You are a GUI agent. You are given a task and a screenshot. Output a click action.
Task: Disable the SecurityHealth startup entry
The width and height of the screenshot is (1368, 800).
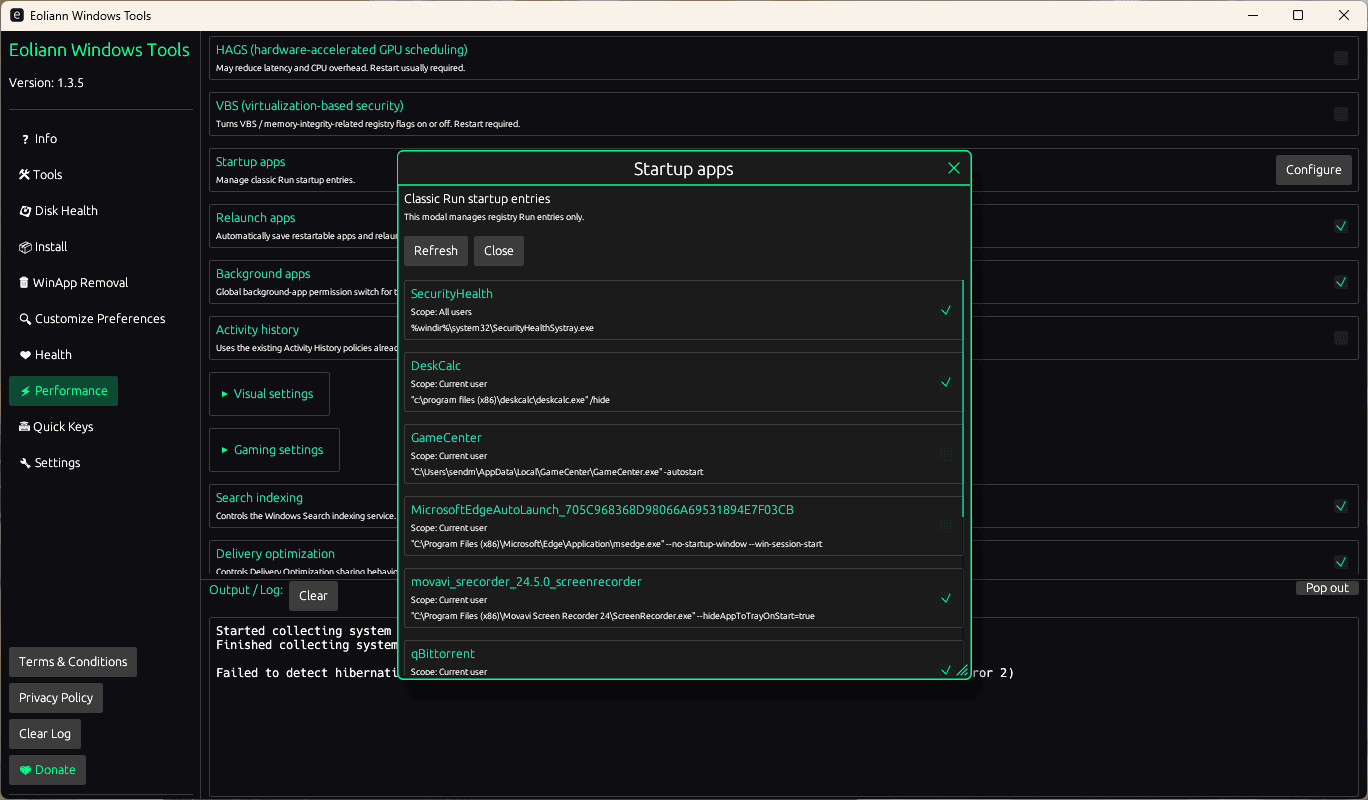946,310
